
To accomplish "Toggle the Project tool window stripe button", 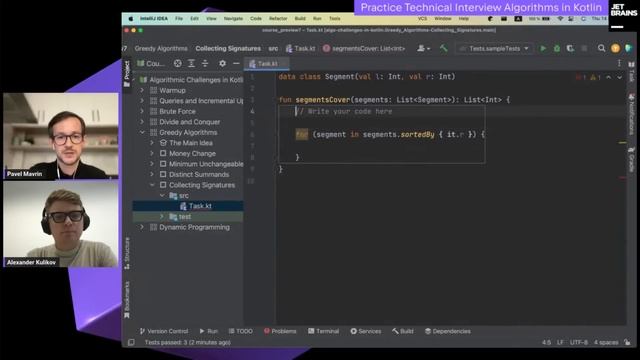I will tap(127, 74).
